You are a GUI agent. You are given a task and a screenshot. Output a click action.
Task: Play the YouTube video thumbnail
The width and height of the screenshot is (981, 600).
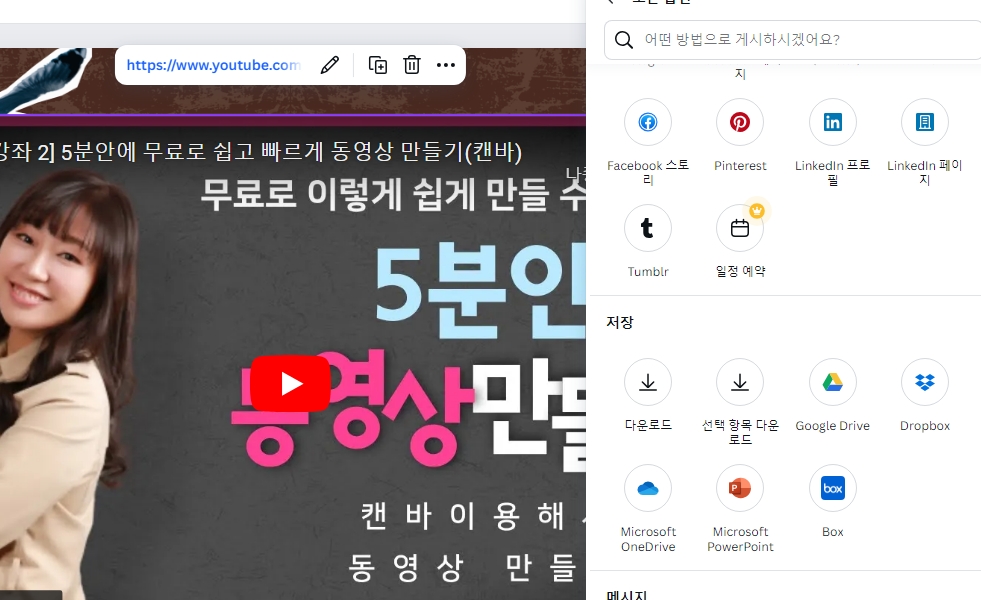point(289,383)
